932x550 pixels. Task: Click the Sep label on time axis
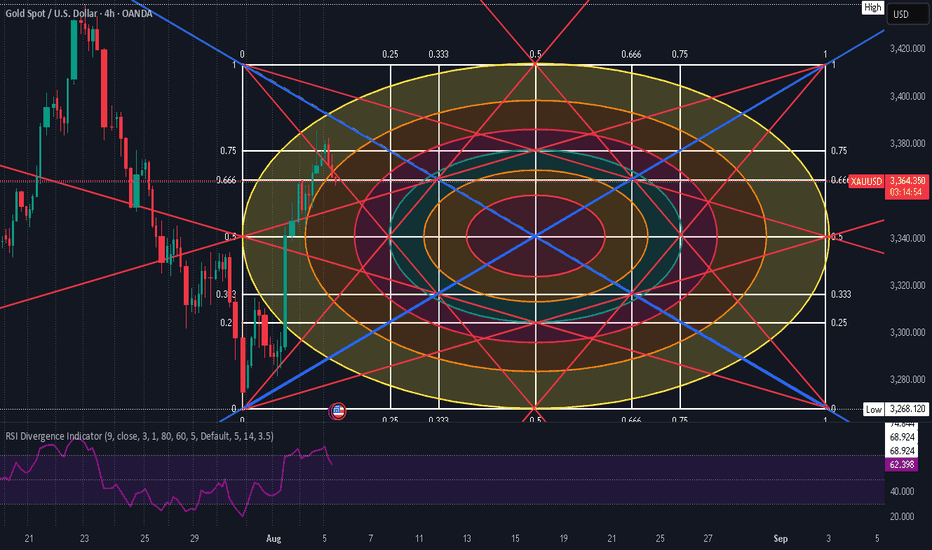tap(780, 539)
